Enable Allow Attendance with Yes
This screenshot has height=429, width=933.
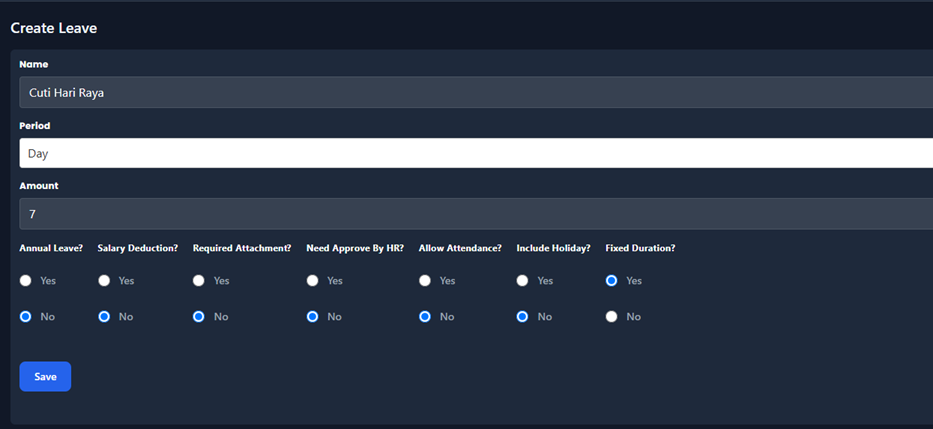pos(425,280)
